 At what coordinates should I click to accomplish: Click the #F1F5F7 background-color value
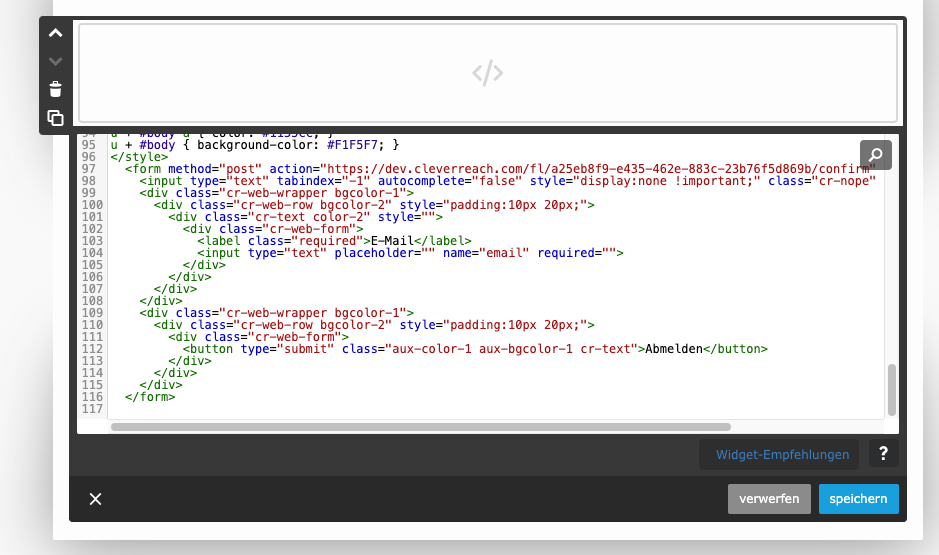[x=352, y=145]
